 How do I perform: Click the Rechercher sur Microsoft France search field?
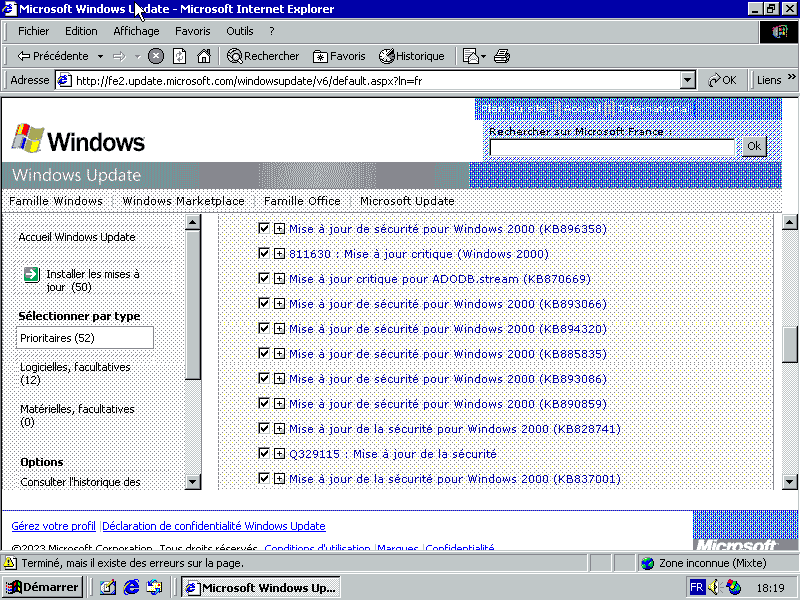612,147
